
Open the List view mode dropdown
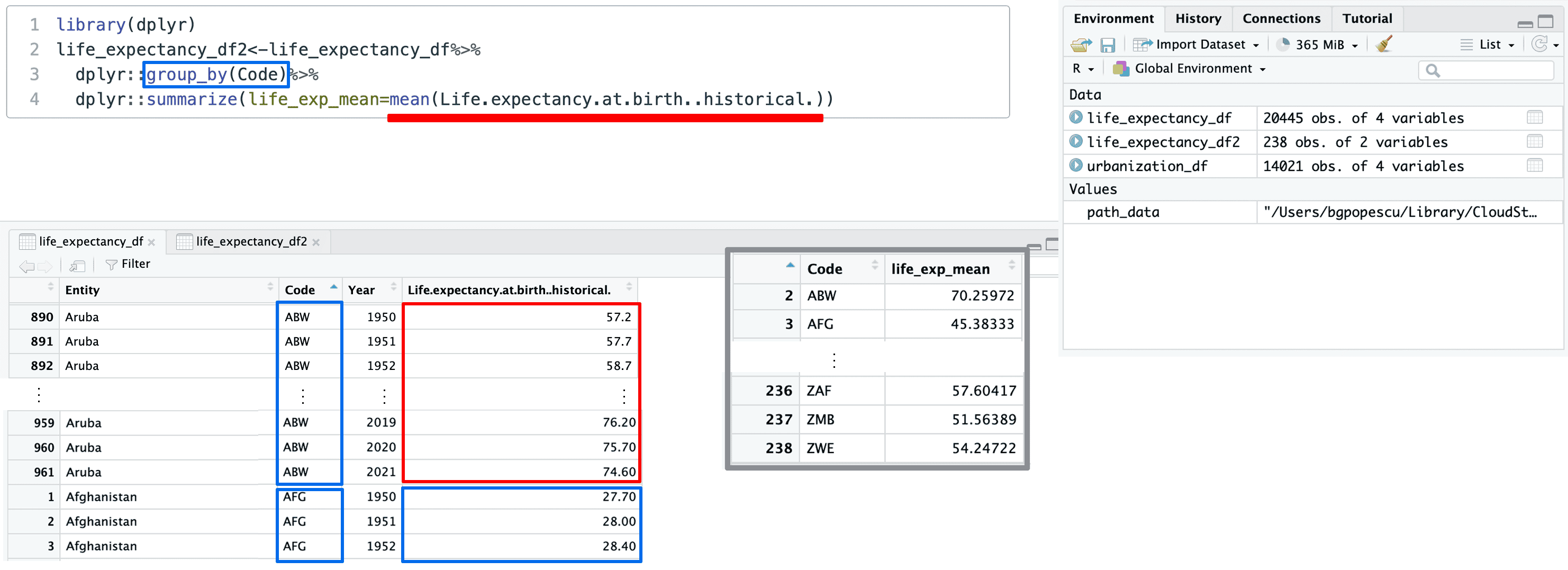coord(1490,45)
